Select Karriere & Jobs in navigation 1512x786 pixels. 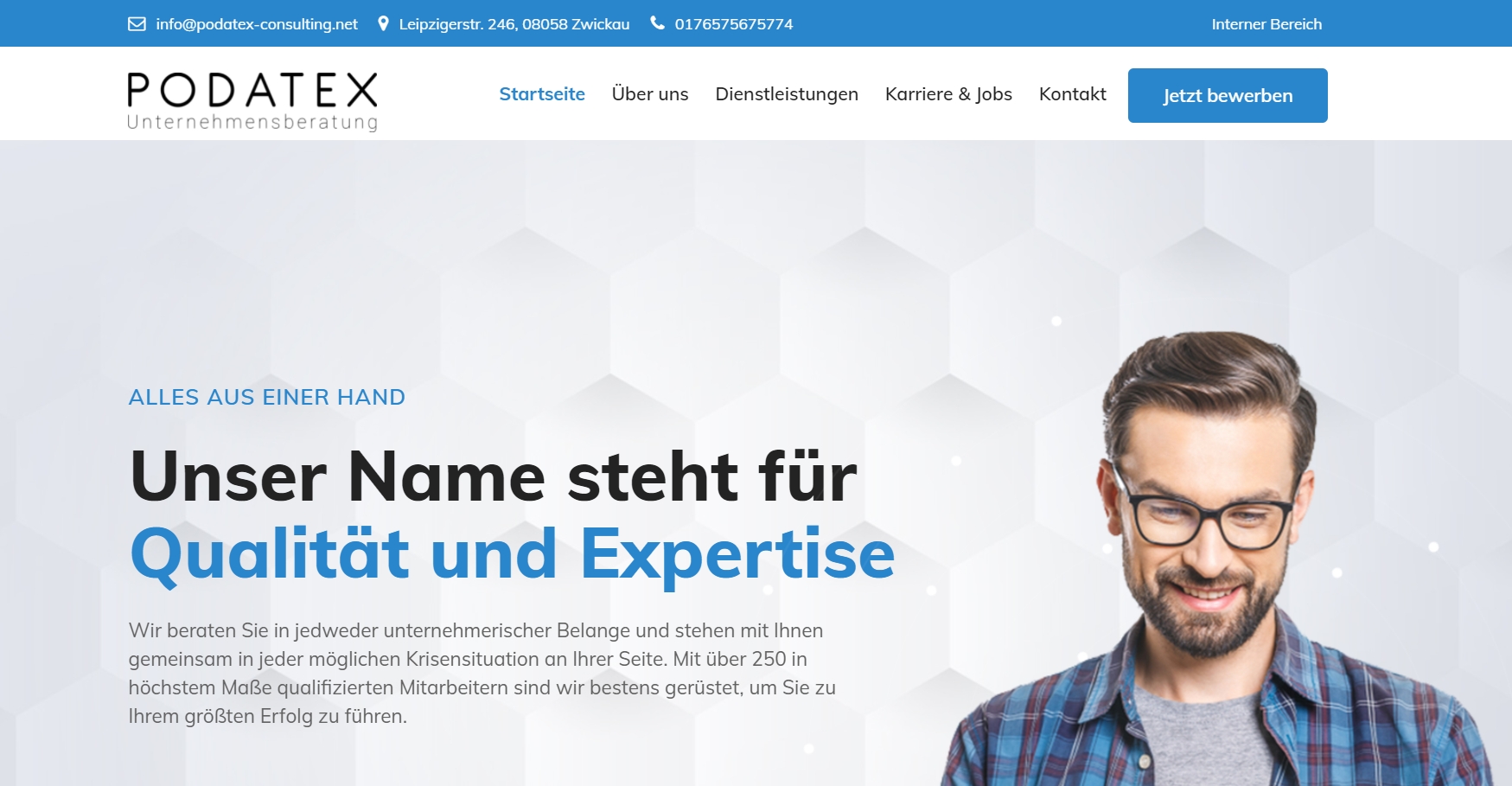tap(948, 94)
